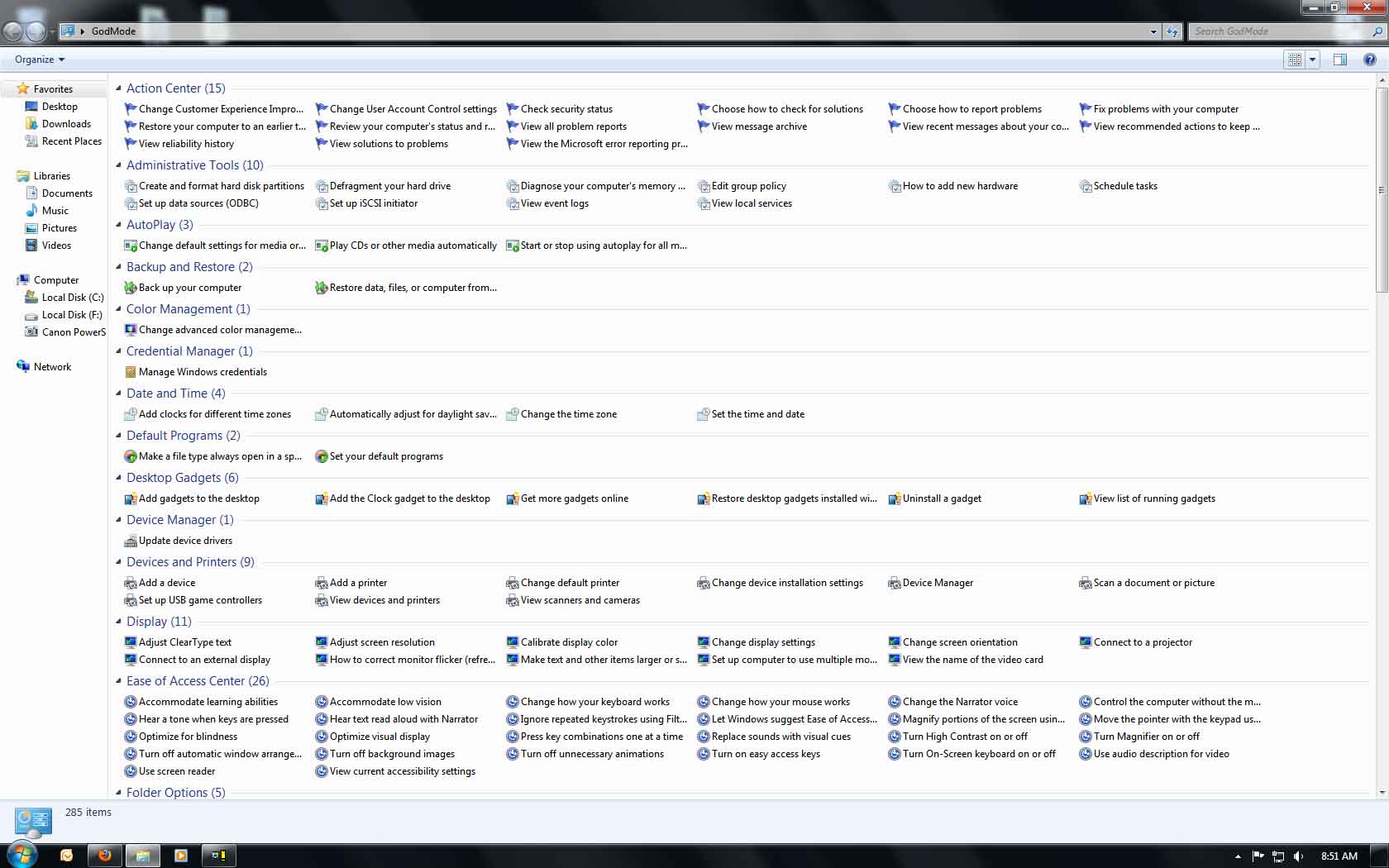The height and width of the screenshot is (868, 1389).
Task: Click the help question mark icon
Action: coord(1370,60)
